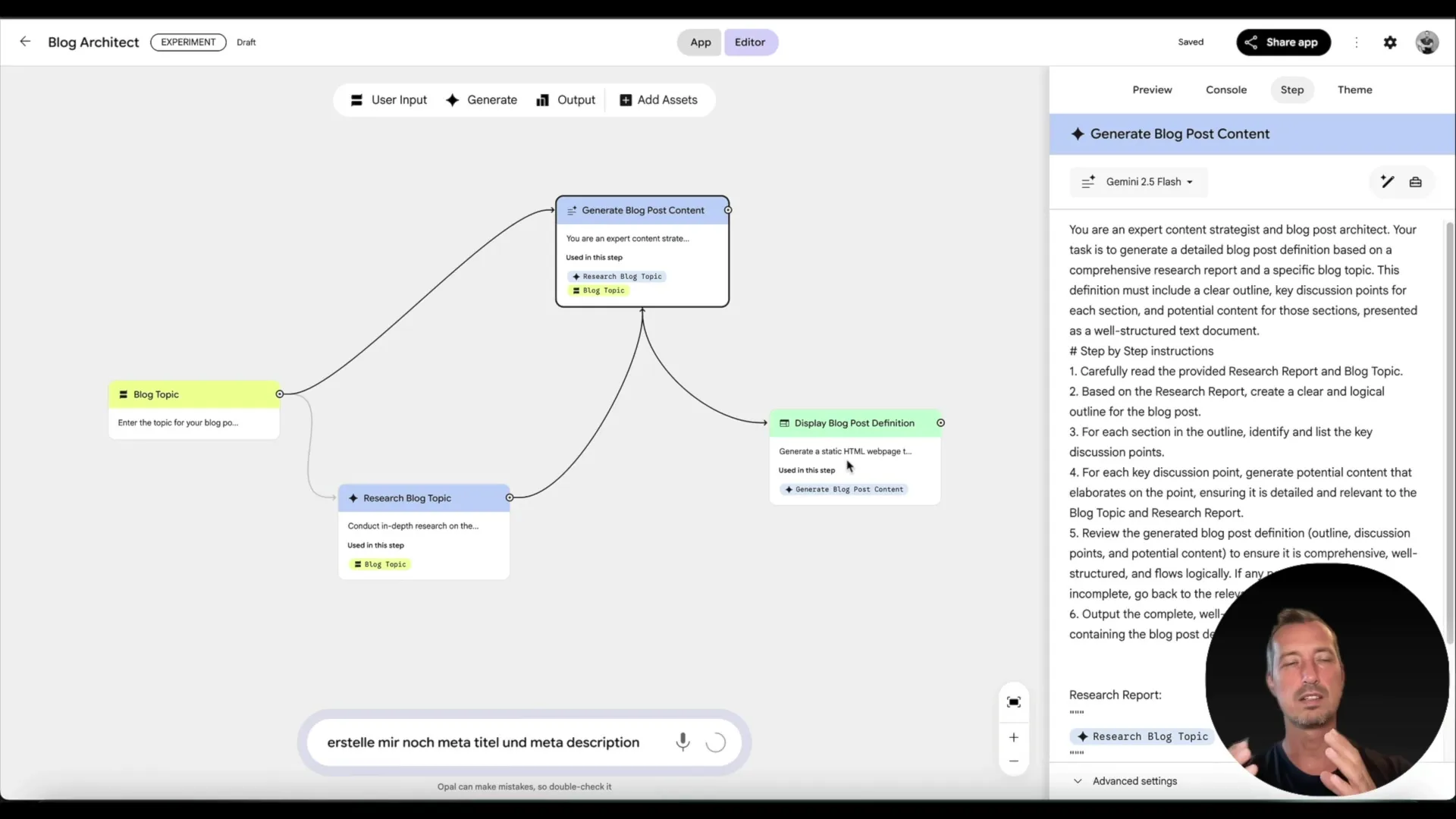The height and width of the screenshot is (819, 1456).
Task: Click the back arrow next to Blog Architect
Action: point(25,42)
